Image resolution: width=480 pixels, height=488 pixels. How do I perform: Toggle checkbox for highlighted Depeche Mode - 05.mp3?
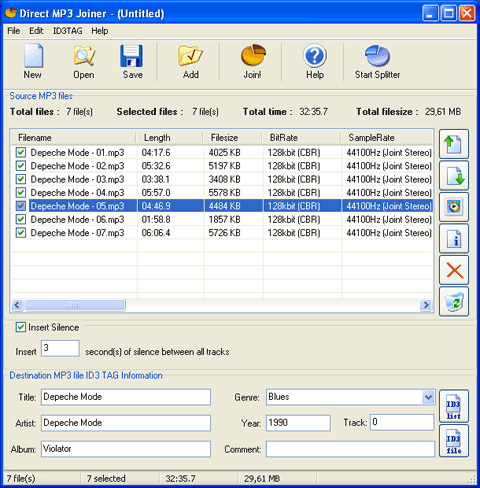pyautogui.click(x=21, y=206)
